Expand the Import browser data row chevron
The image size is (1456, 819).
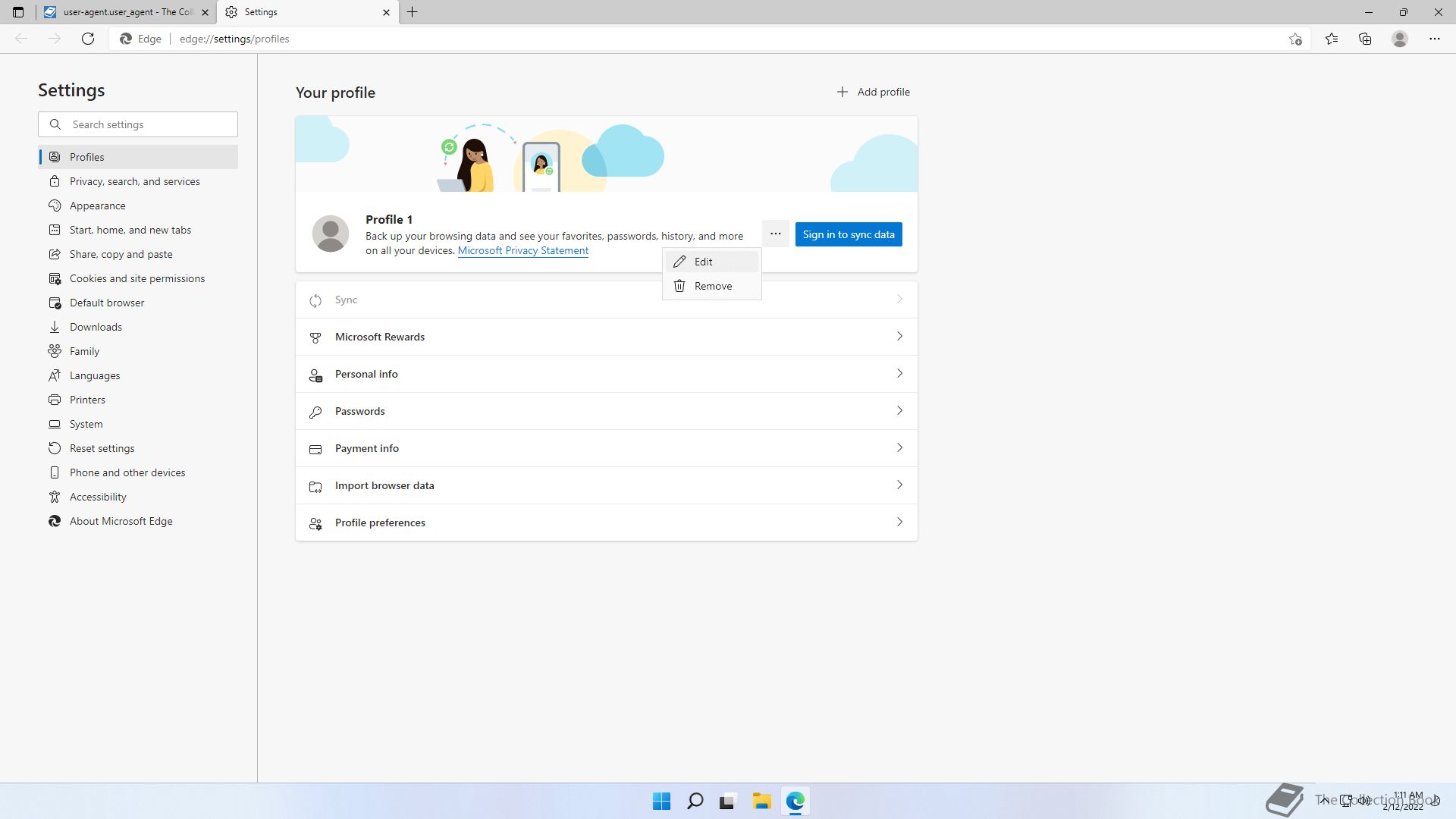899,485
